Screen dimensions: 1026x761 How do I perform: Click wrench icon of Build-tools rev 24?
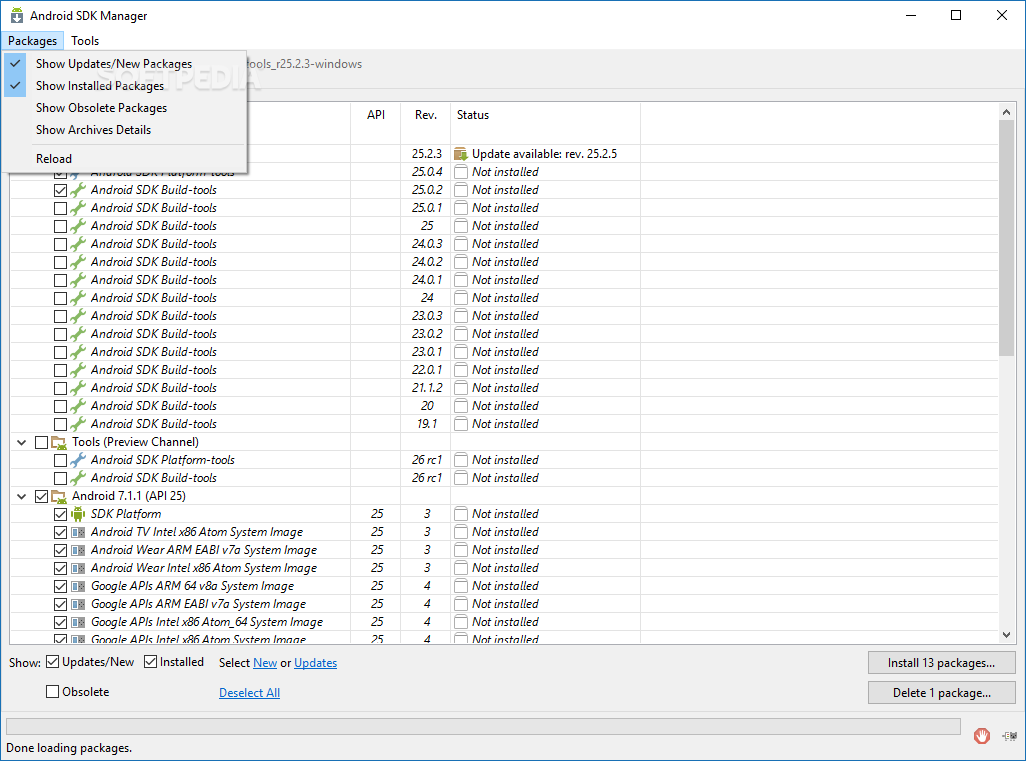[78, 298]
